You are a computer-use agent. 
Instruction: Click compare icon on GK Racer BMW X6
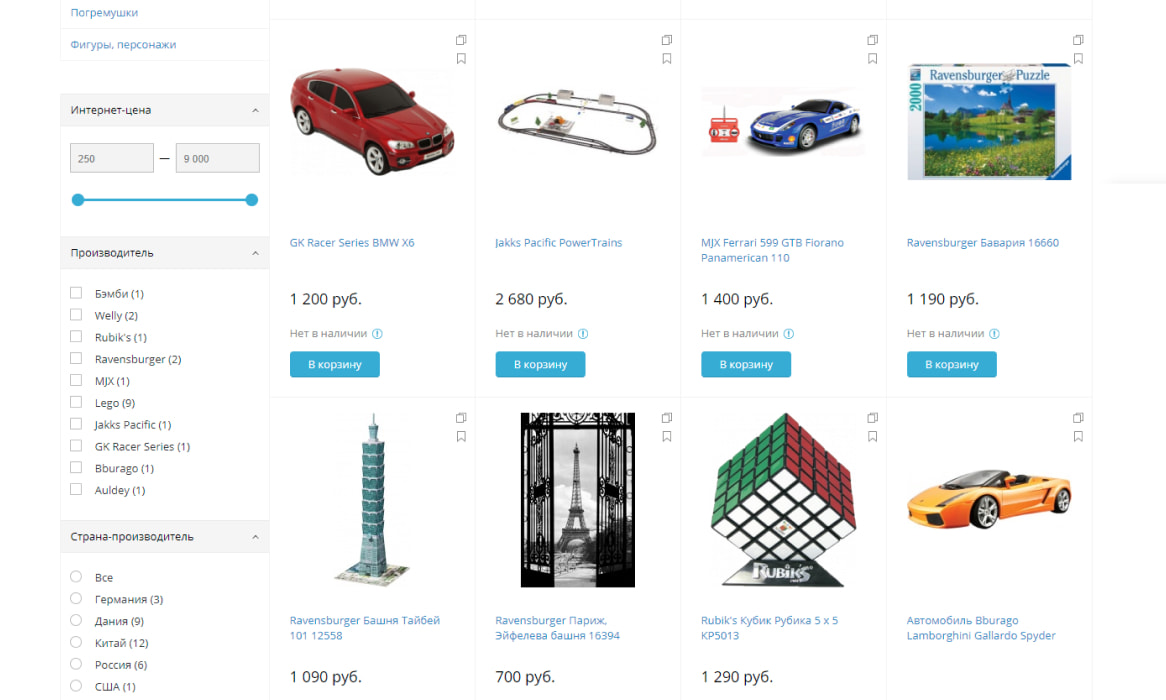461,39
